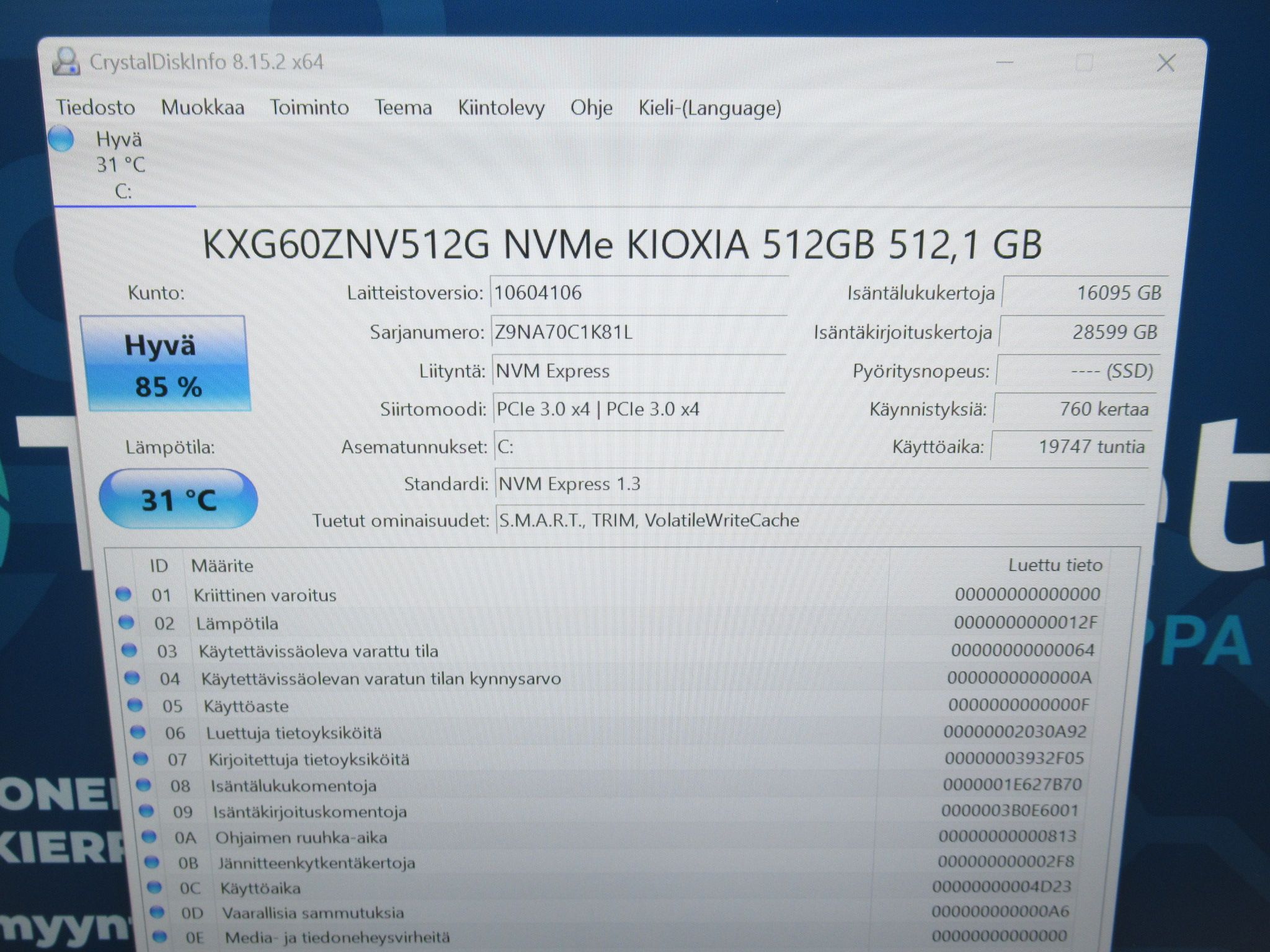Click the Käynnistyksiä value 760 kertaa
This screenshot has height=952, width=1270.
tap(1075, 409)
